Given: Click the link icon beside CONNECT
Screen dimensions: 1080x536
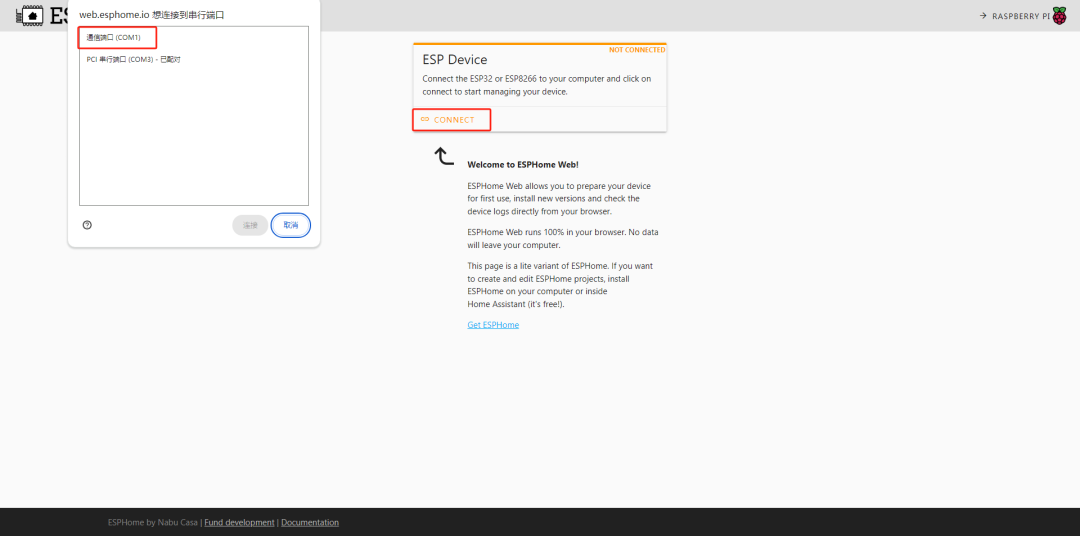Looking at the screenshot, I should [425, 120].
